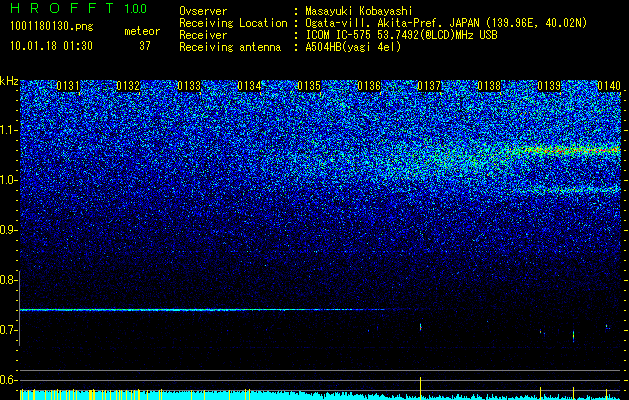Click the 0.6 kHz axis label
This screenshot has height=400, width=629.
click(x=8, y=380)
